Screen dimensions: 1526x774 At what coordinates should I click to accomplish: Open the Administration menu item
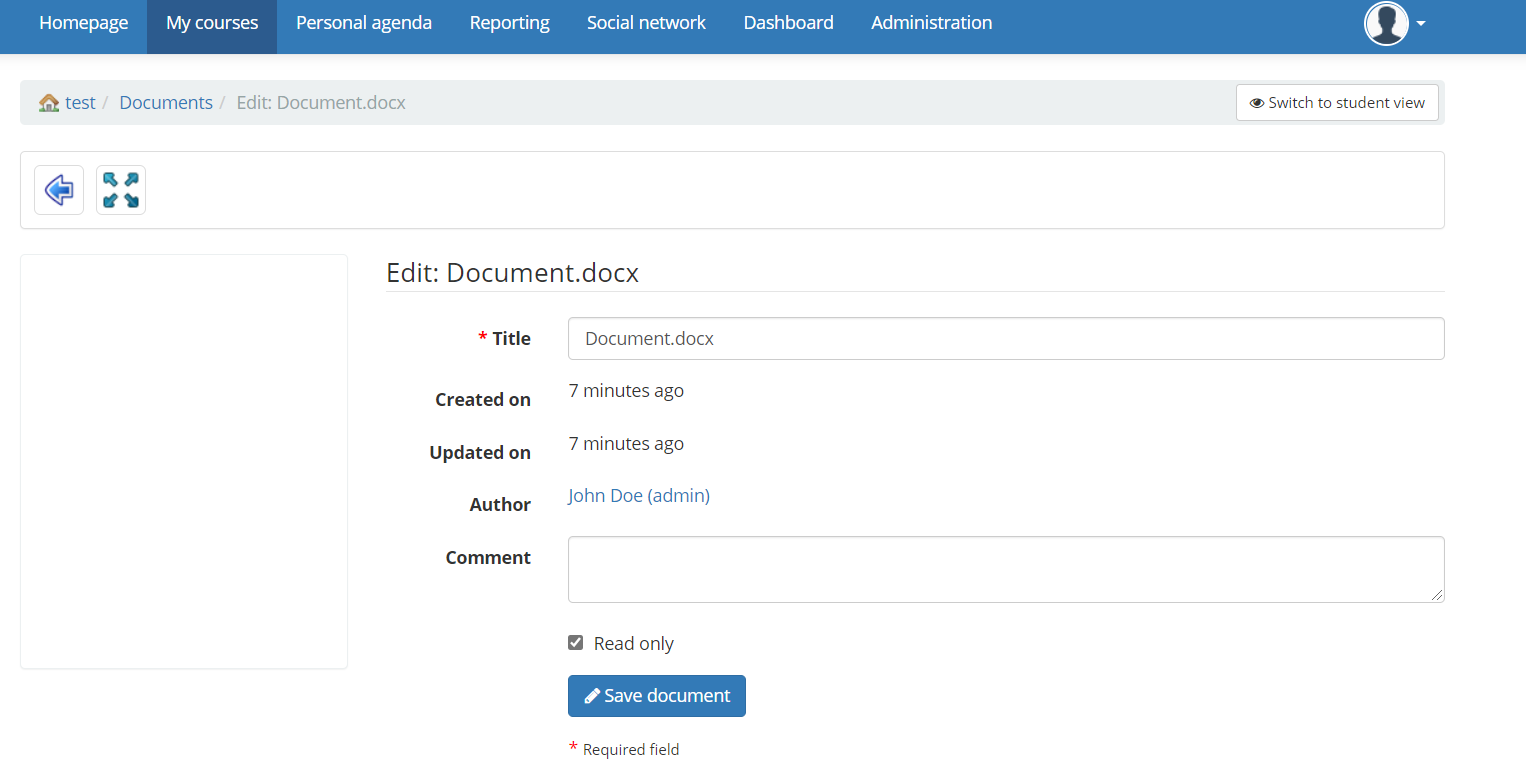coord(931,23)
